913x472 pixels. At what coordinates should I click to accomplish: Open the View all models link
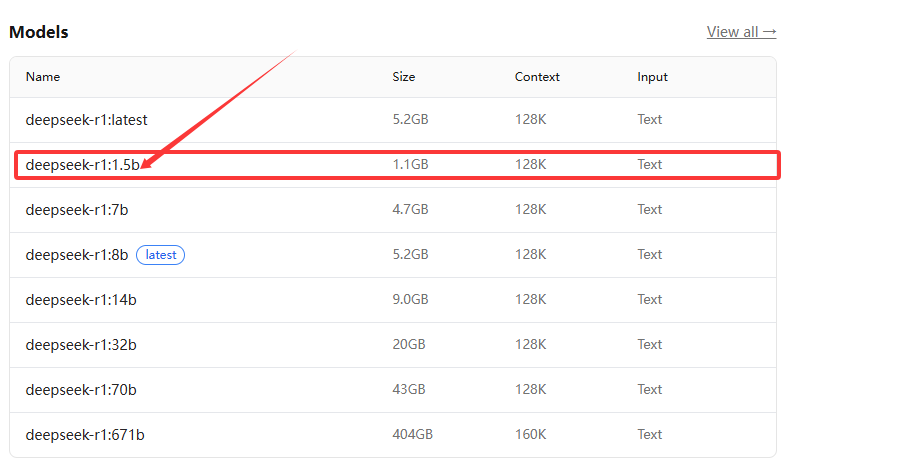741,32
